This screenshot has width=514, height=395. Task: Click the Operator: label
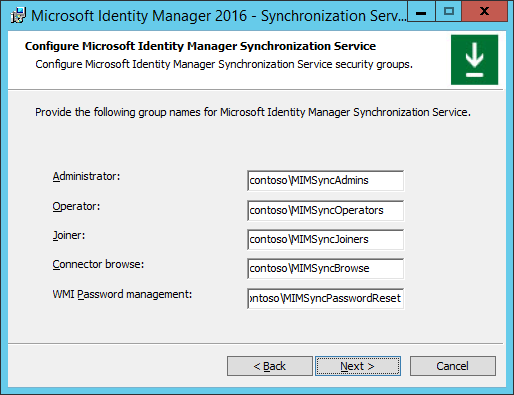pyautogui.click(x=76, y=206)
